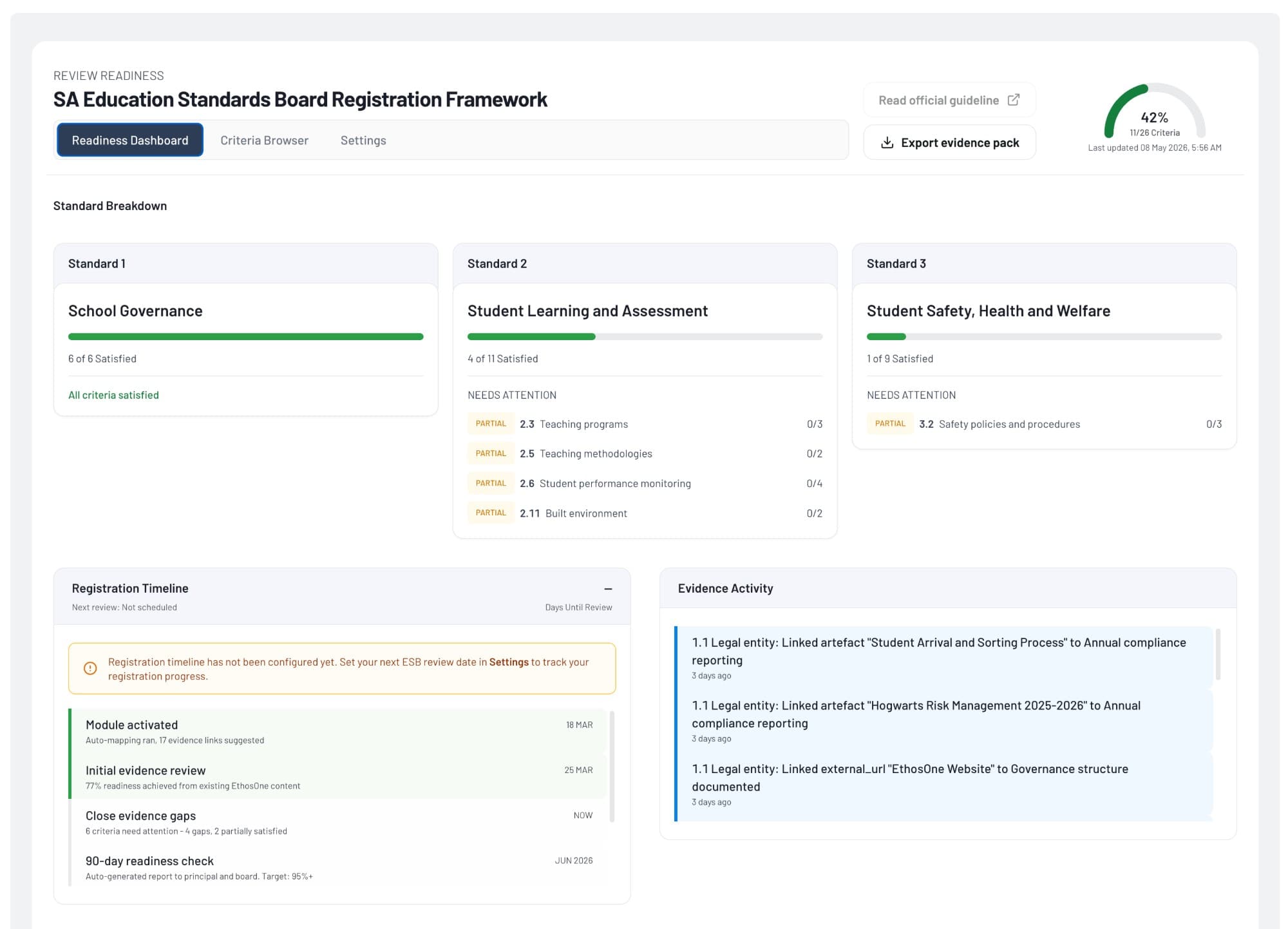Select the Close evidence gaps timeline entry
1288x929 pixels.
click(x=338, y=822)
